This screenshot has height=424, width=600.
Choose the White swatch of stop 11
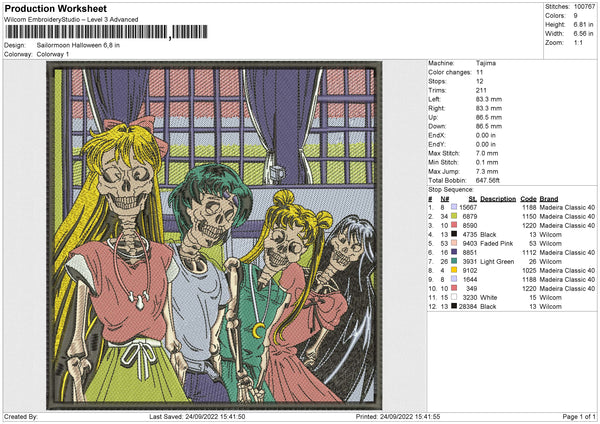point(454,297)
